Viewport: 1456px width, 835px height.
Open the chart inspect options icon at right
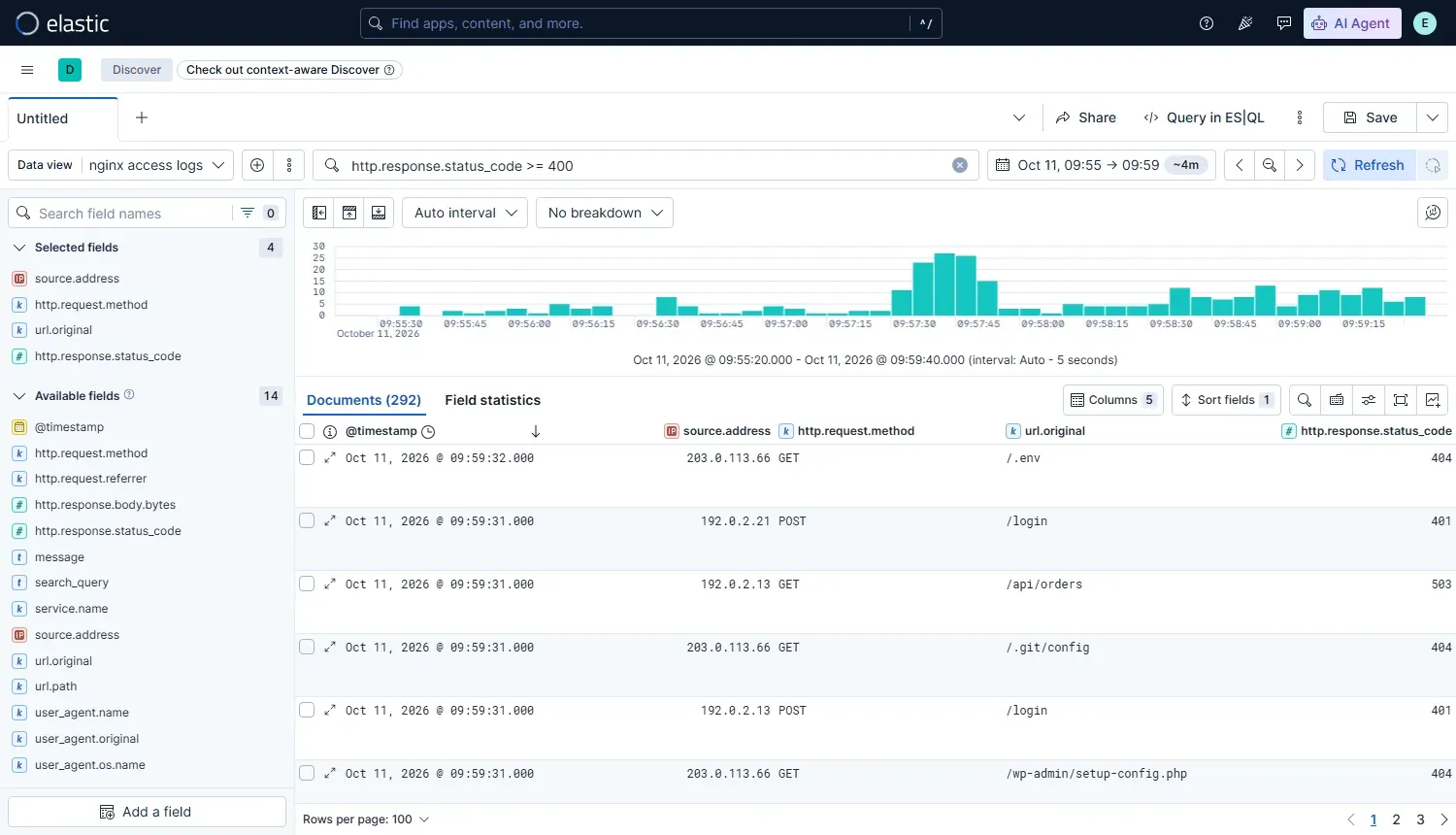[1433, 213]
